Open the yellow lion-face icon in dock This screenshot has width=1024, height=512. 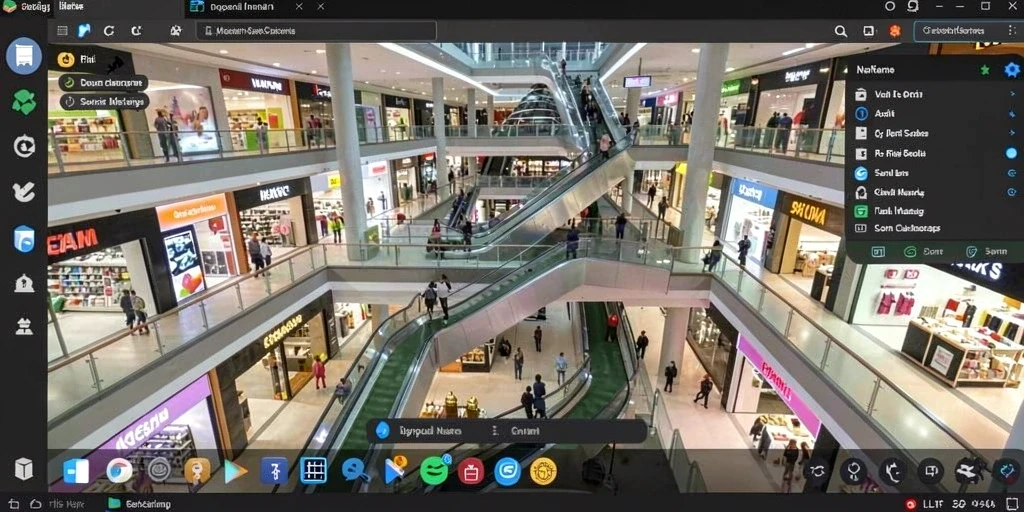click(x=543, y=471)
